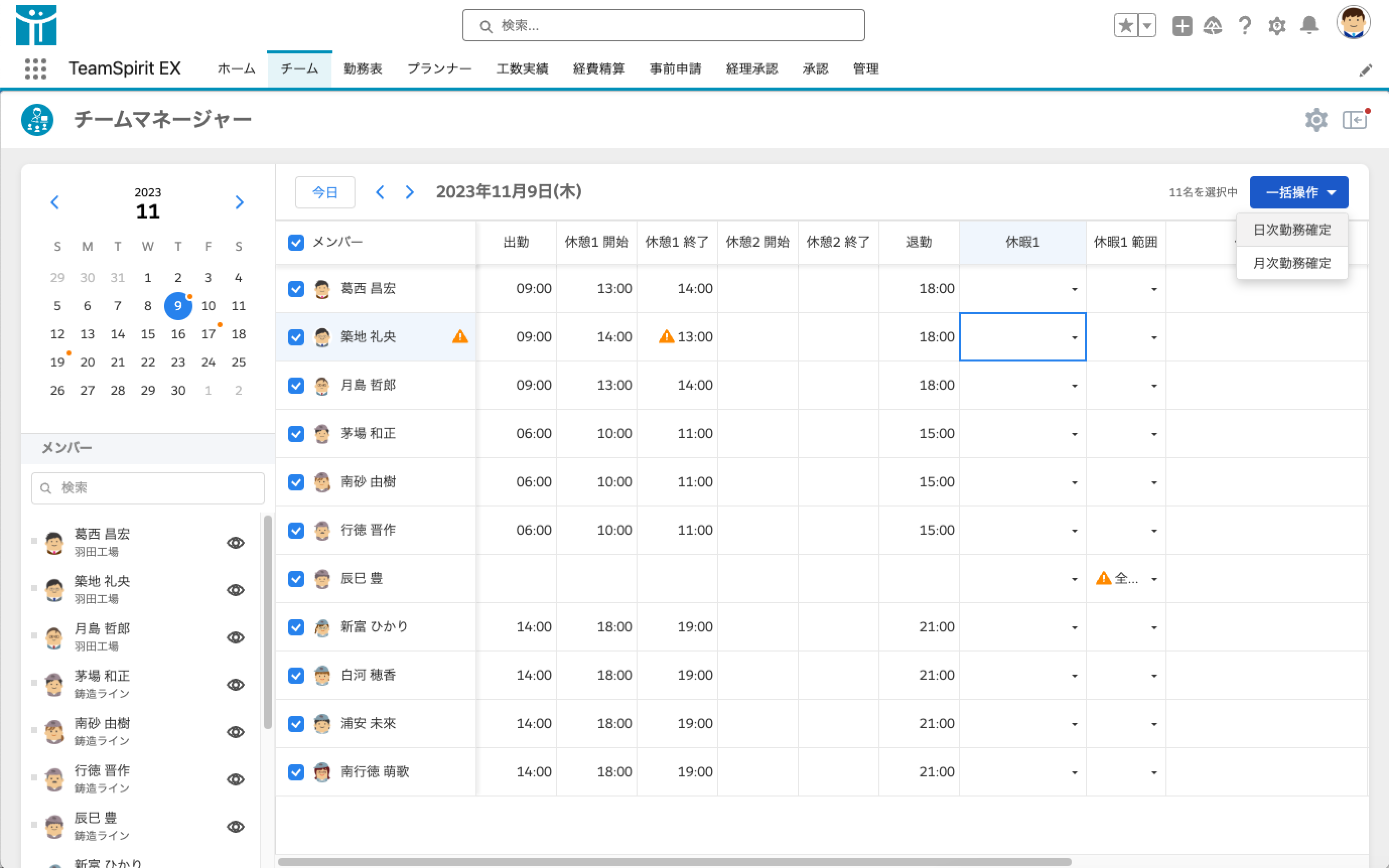Image resolution: width=1389 pixels, height=868 pixels.
Task: Click pencil edit navigation icon
Action: click(1365, 70)
